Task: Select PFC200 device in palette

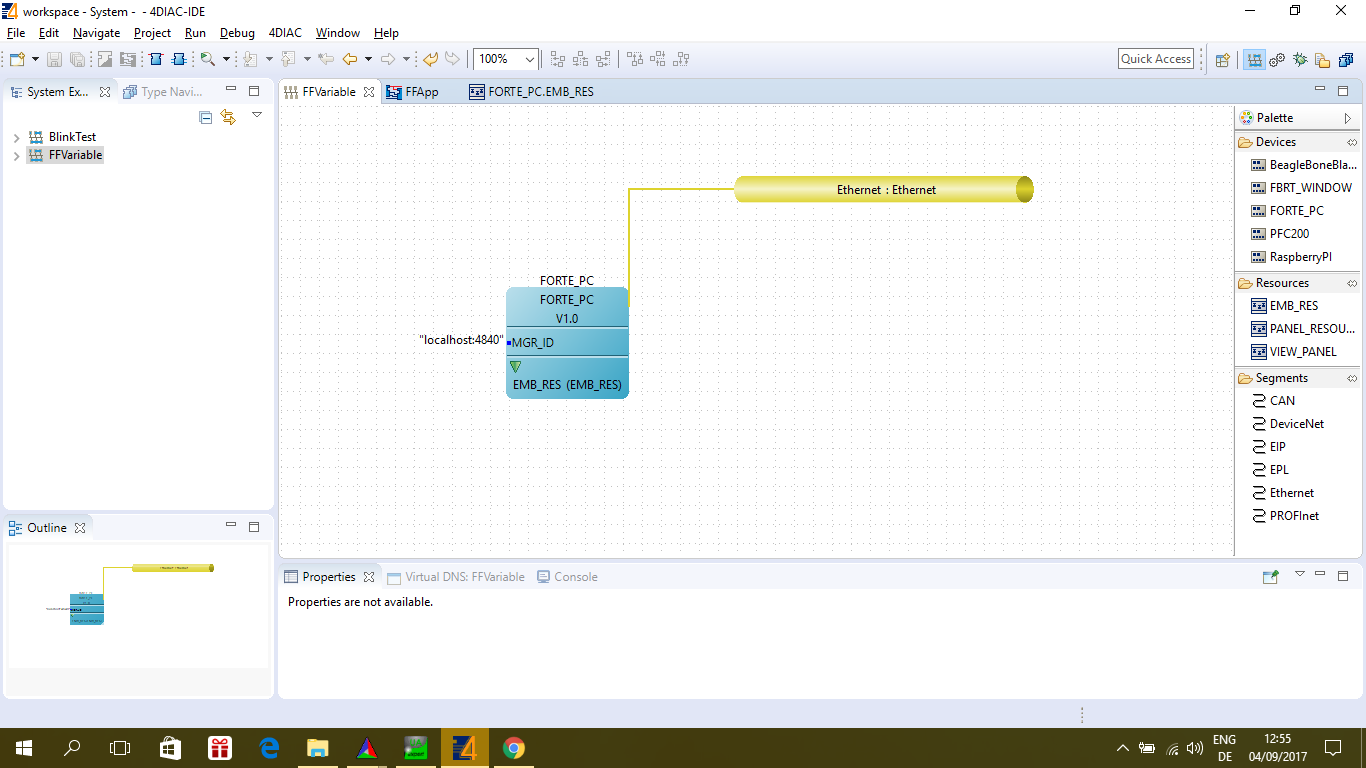Action: [1280, 234]
